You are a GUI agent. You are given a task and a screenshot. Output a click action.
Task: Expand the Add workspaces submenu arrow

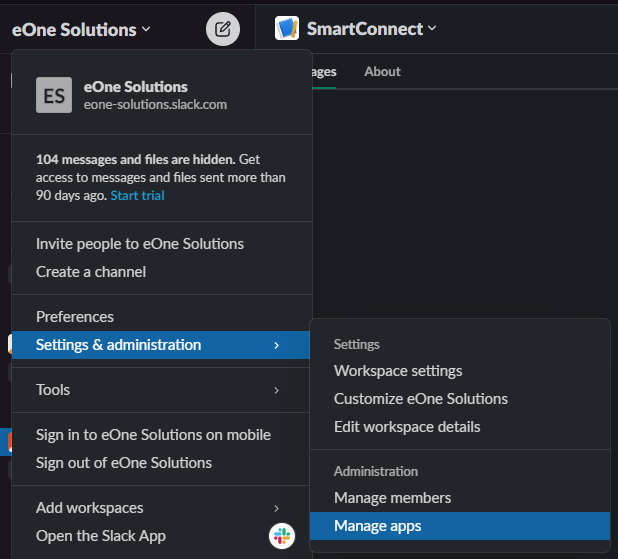pyautogui.click(x=276, y=508)
